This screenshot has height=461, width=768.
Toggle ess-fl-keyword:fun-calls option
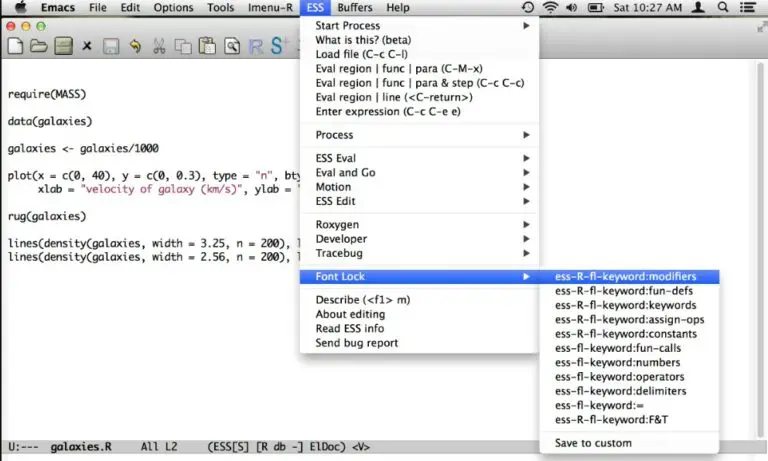pyautogui.click(x=629, y=348)
